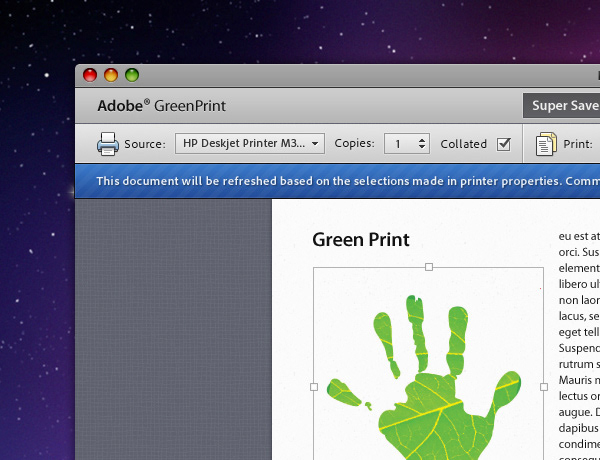The height and width of the screenshot is (460, 600).
Task: Zoom the window with the green button
Action: [132, 75]
